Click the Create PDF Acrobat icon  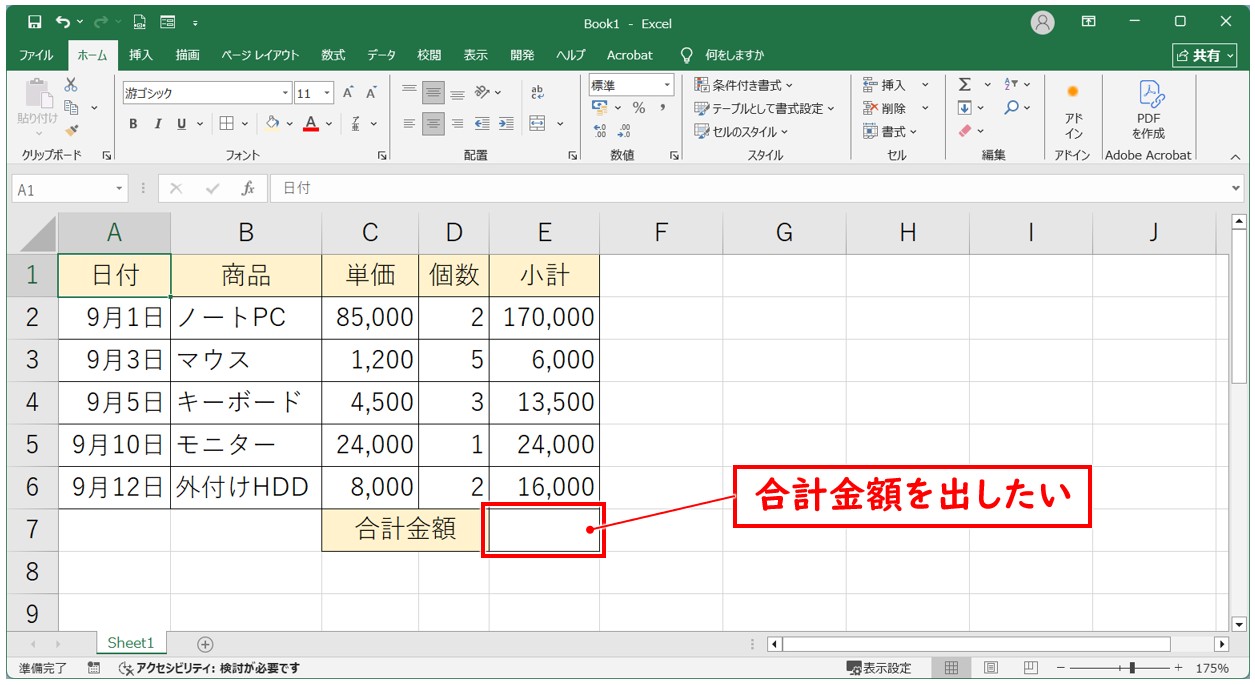pos(1148,108)
